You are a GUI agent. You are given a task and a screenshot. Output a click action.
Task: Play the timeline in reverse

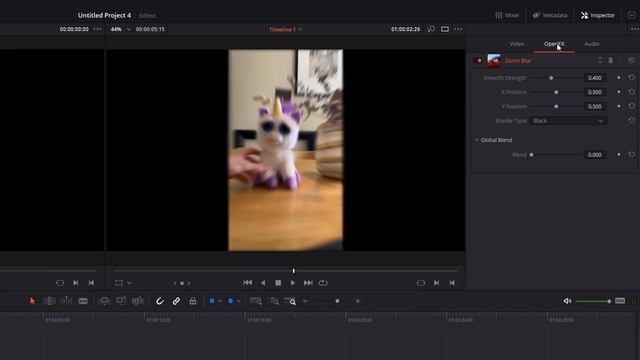click(x=263, y=283)
